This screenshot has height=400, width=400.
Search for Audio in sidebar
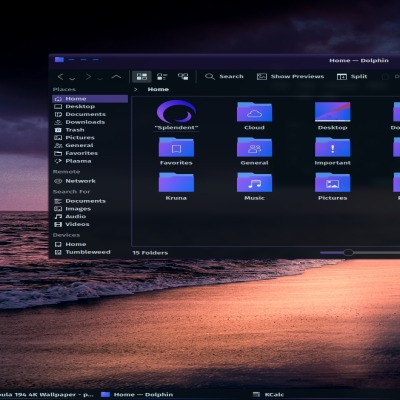90,216
